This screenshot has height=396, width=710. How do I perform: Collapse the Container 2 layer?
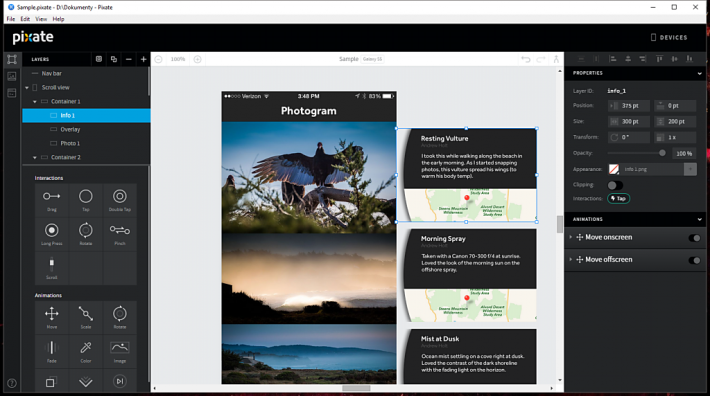[x=35, y=157]
